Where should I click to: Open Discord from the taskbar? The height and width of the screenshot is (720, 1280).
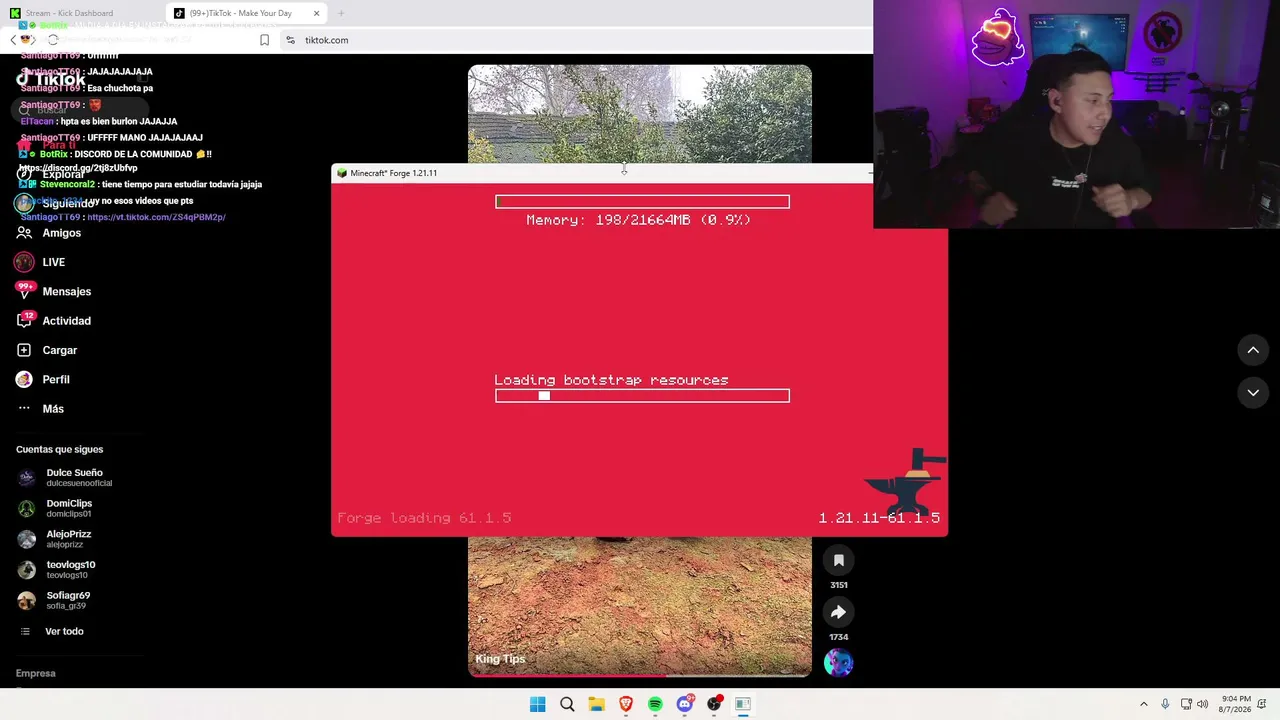point(685,704)
